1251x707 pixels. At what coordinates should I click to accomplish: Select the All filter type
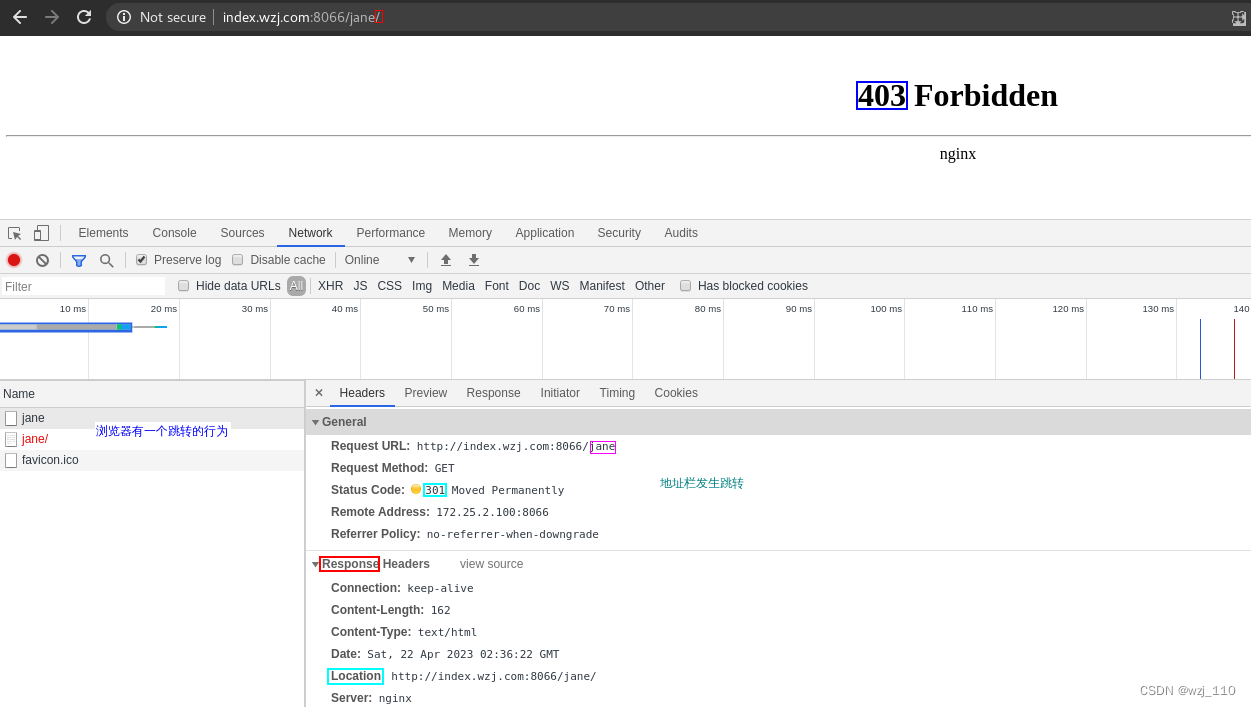296,286
